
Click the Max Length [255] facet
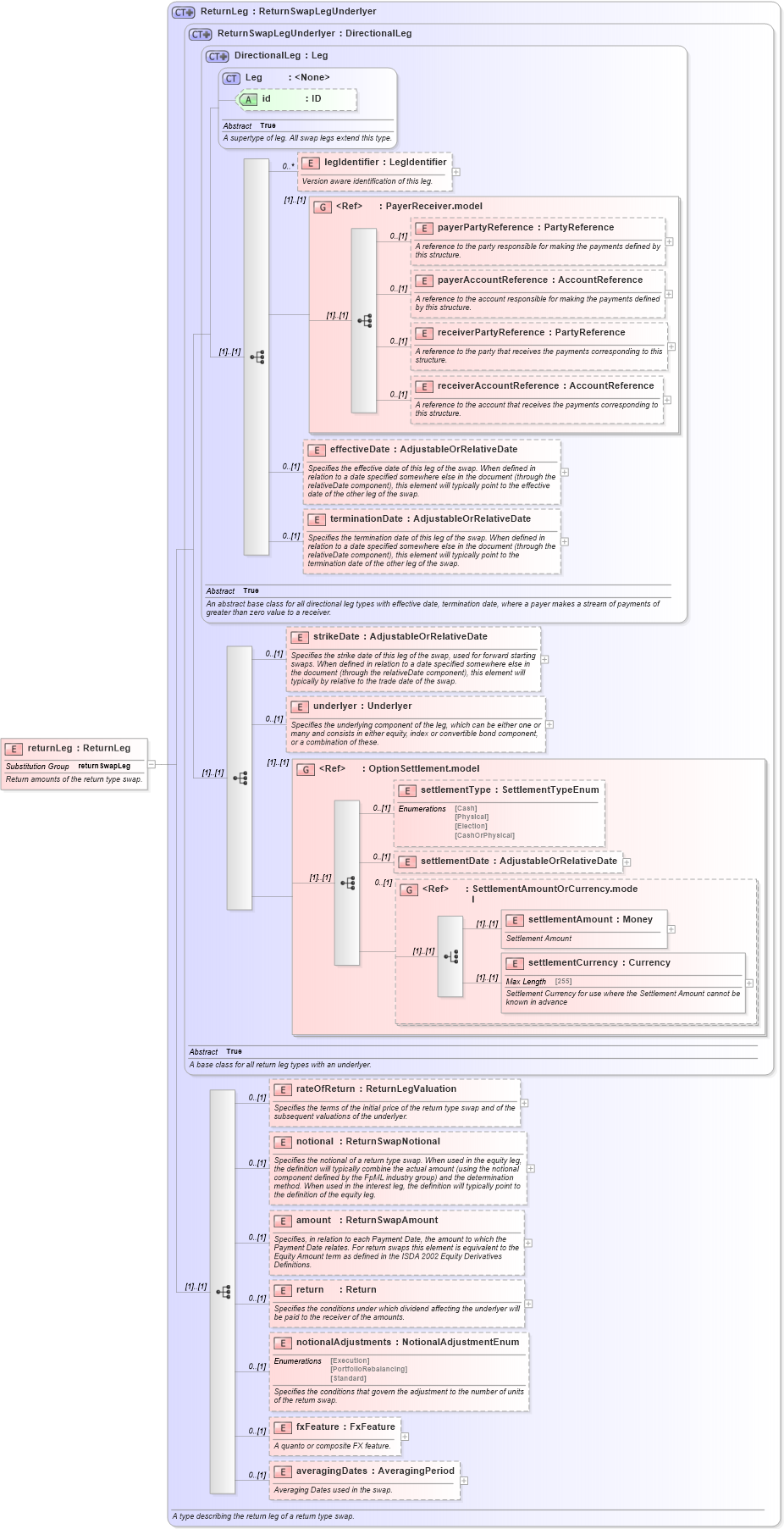pyautogui.click(x=539, y=982)
